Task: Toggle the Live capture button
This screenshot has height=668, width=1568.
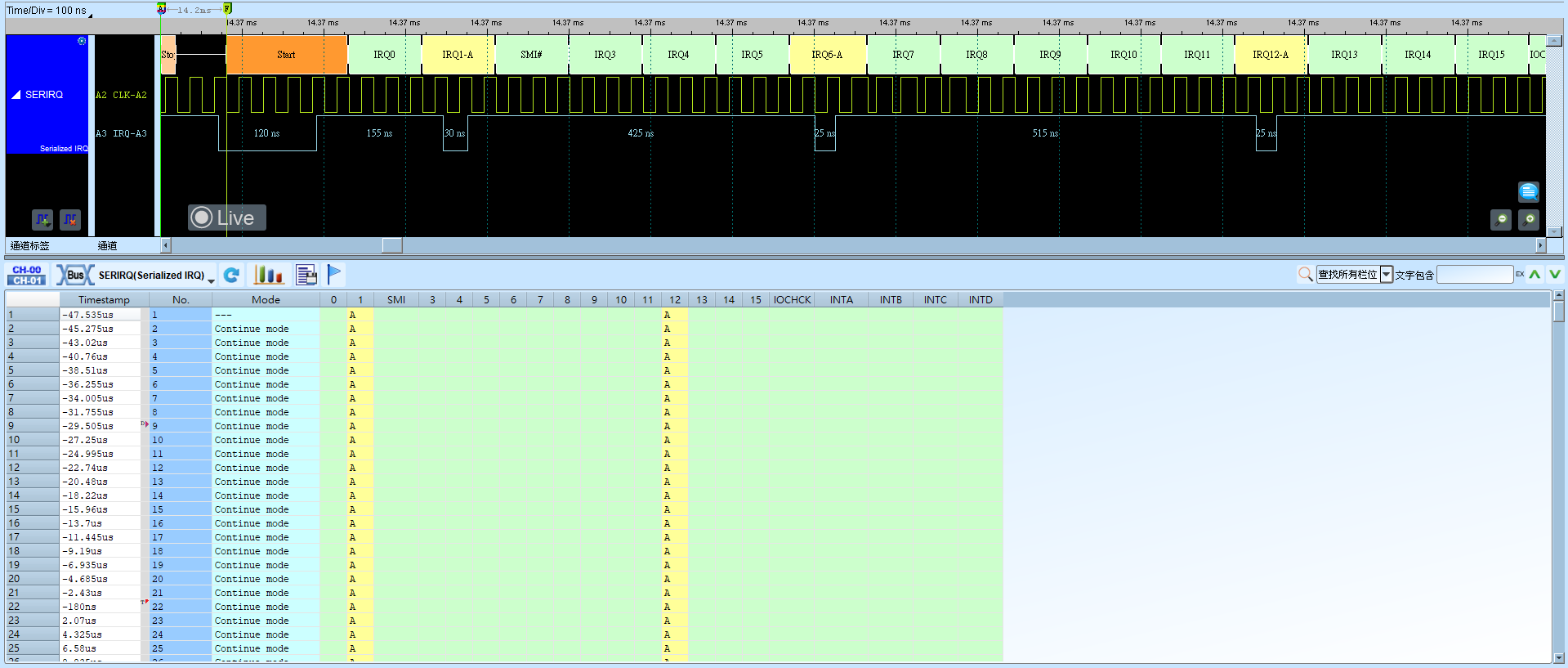Action: point(227,217)
